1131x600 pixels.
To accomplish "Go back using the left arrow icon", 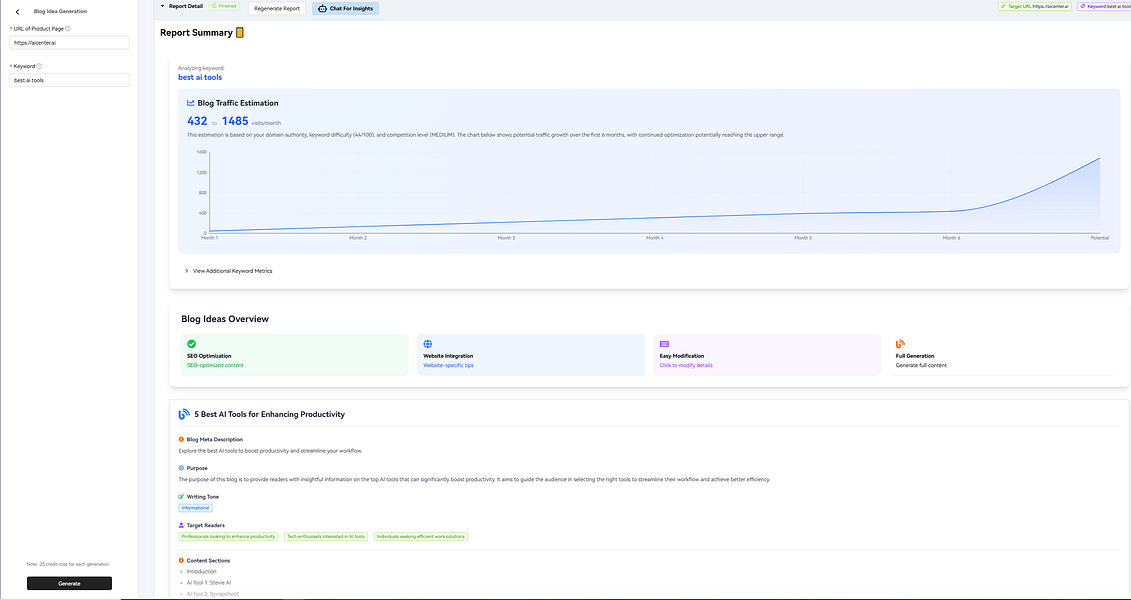I will [x=17, y=11].
